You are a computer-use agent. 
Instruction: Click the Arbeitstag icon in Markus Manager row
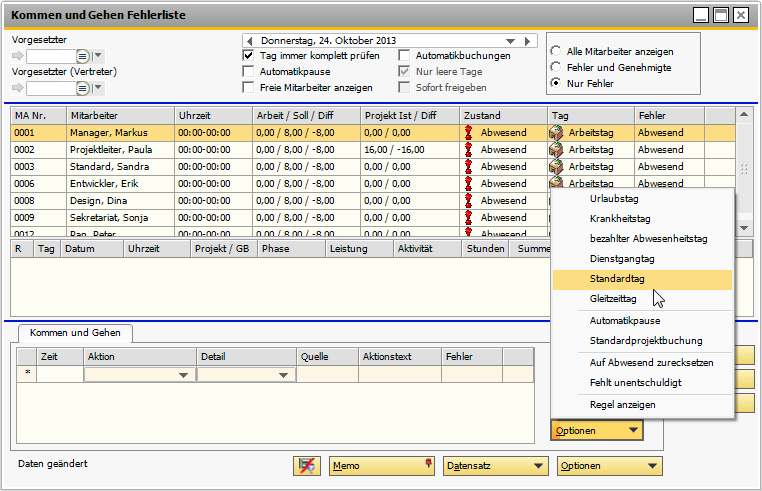[557, 132]
